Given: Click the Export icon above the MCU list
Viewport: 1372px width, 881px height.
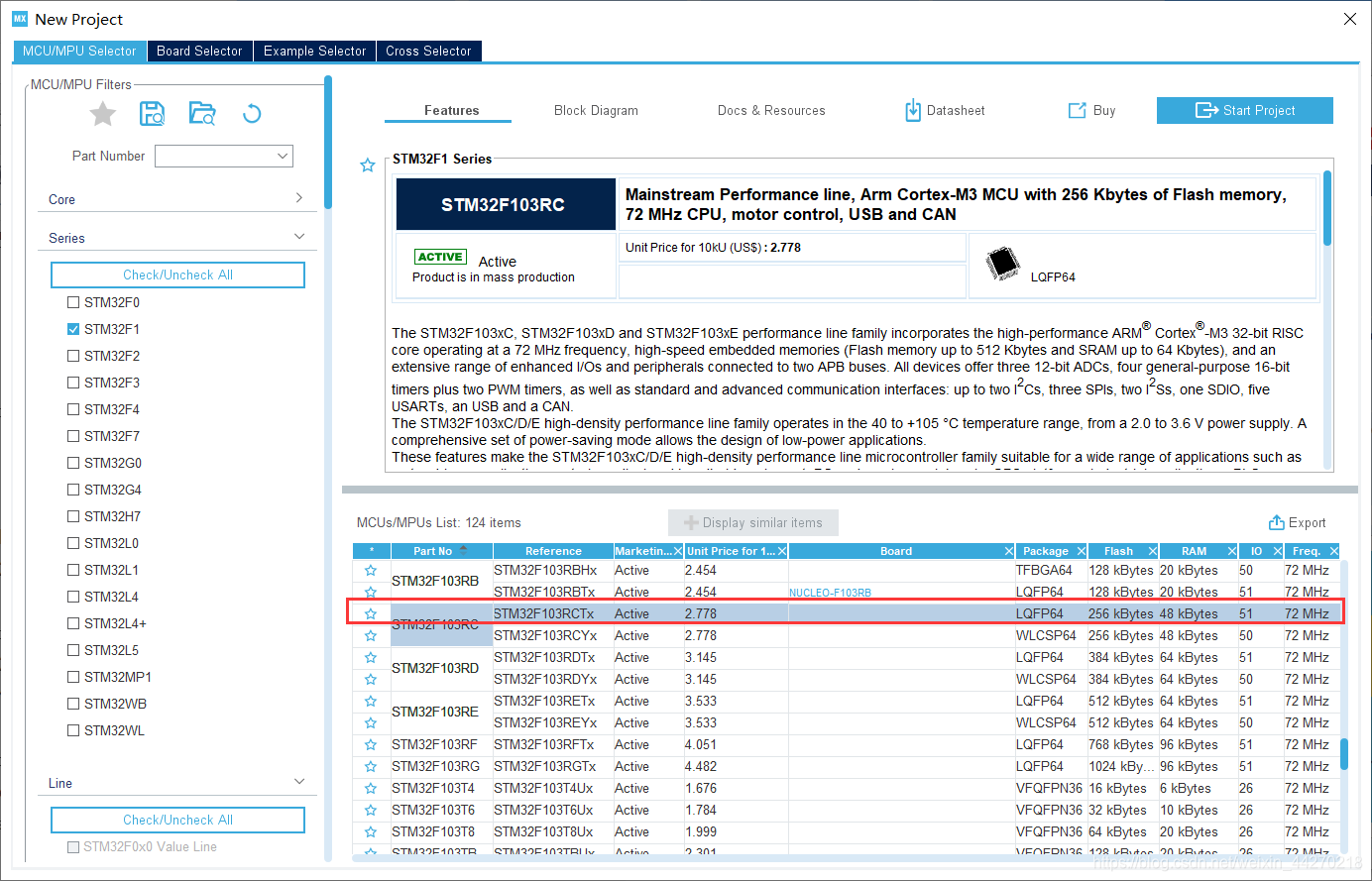Looking at the screenshot, I should tap(1277, 522).
